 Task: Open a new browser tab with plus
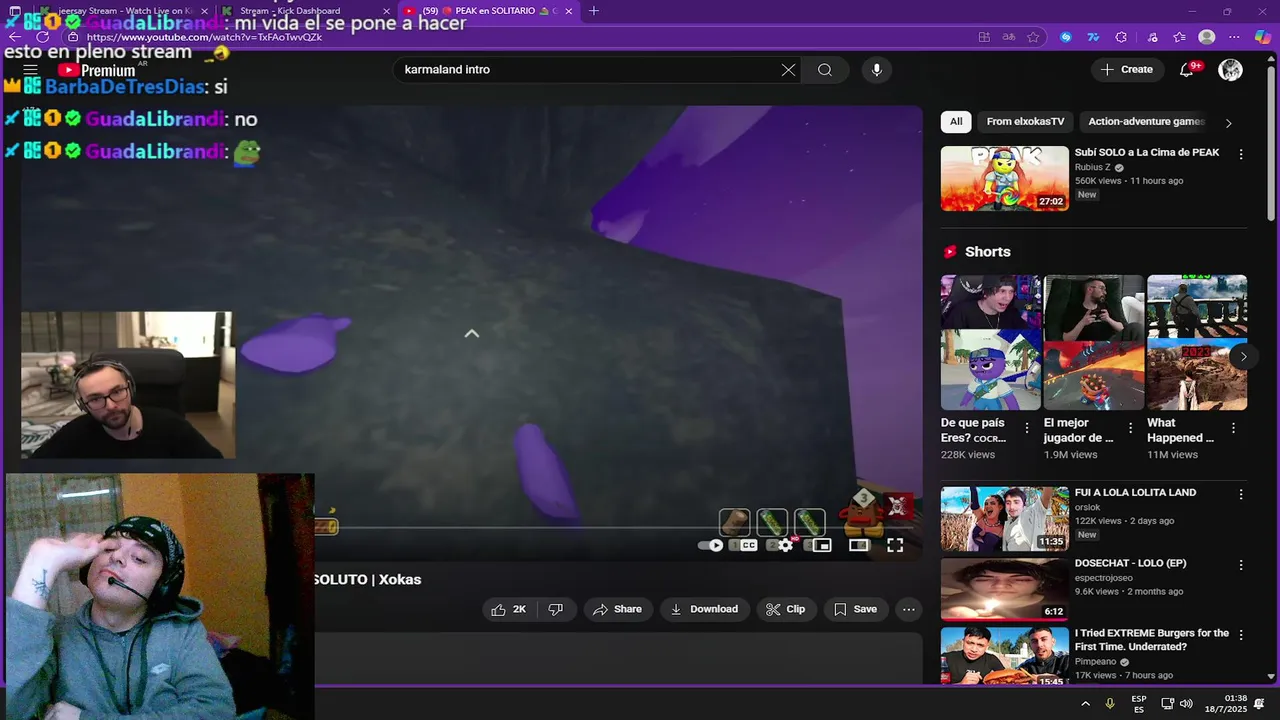point(594,11)
